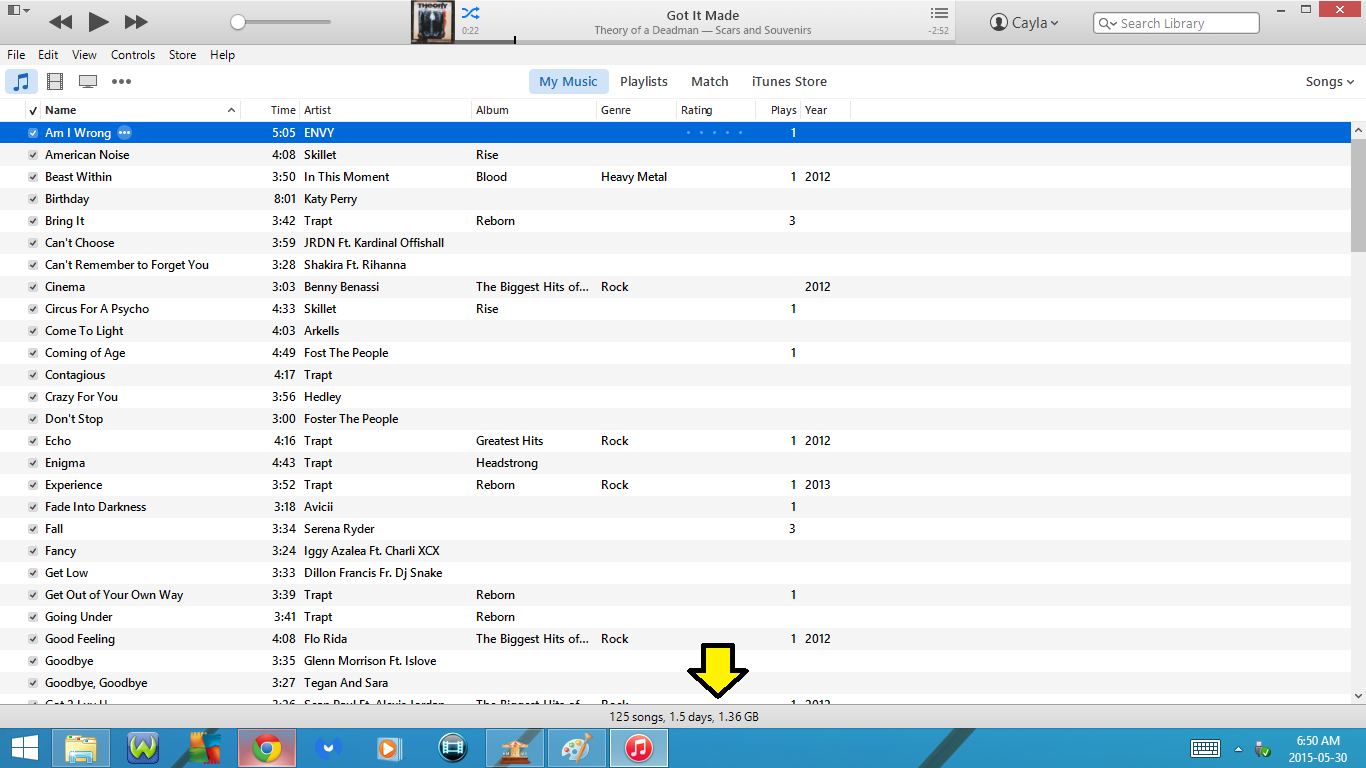Select the Music library icon
The image size is (1366, 768).
[21, 82]
